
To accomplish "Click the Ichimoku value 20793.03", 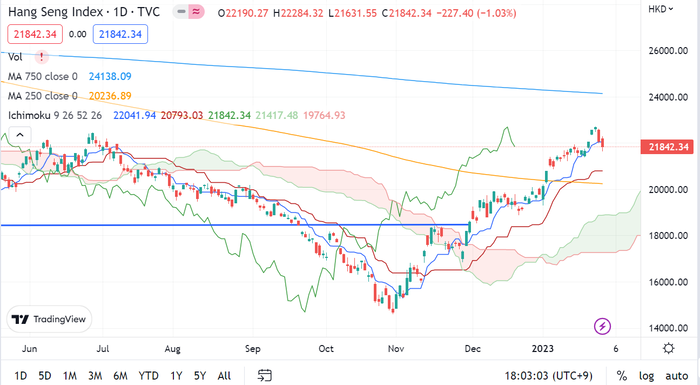I will (182, 115).
